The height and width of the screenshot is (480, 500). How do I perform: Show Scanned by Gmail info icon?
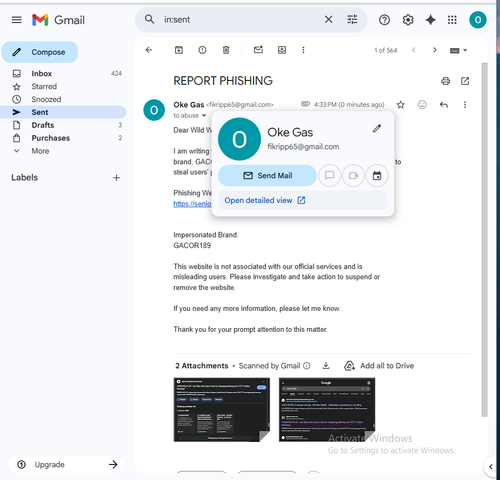pyautogui.click(x=307, y=366)
